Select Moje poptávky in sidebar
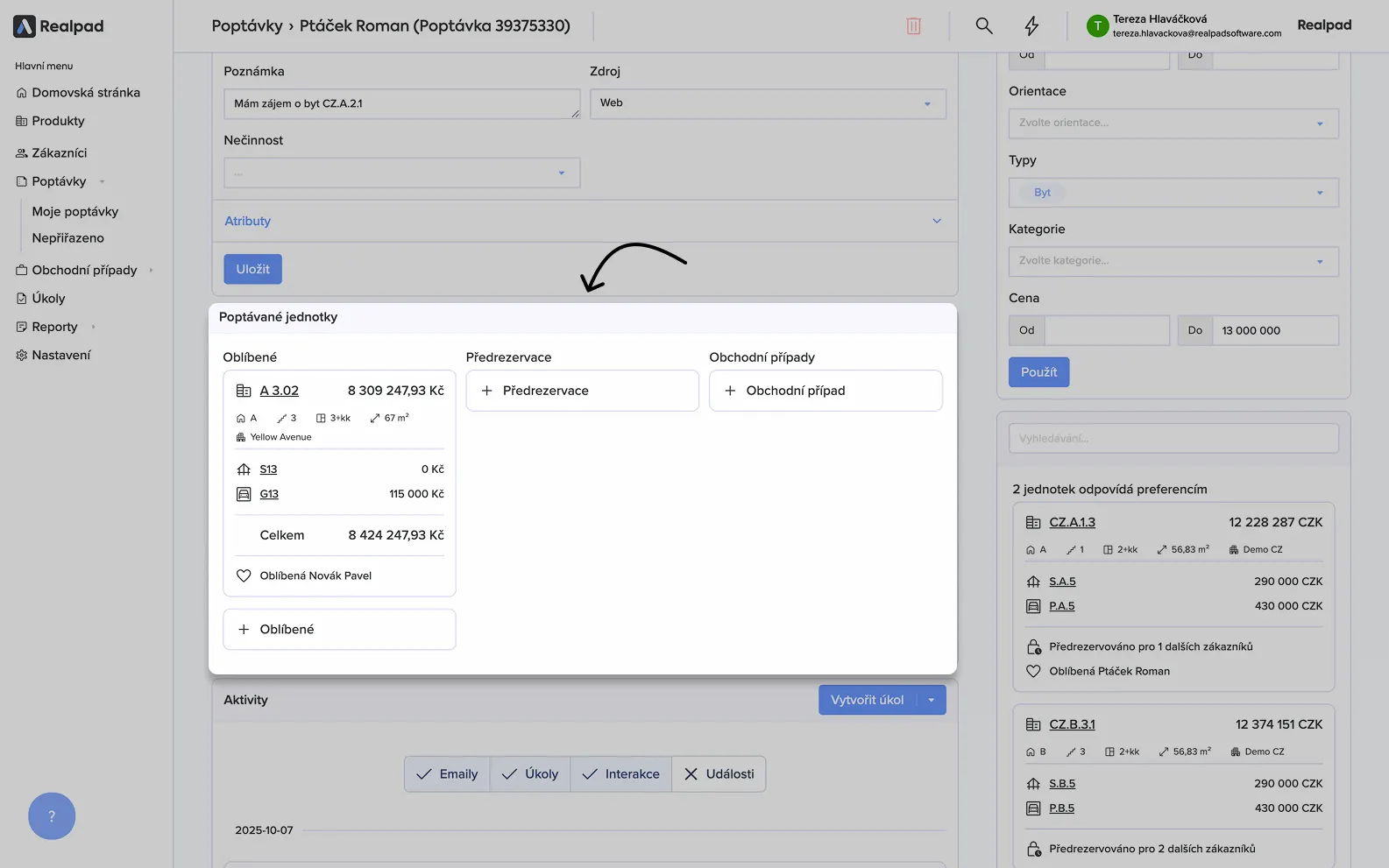The width and height of the screenshot is (1389, 868). 74,211
